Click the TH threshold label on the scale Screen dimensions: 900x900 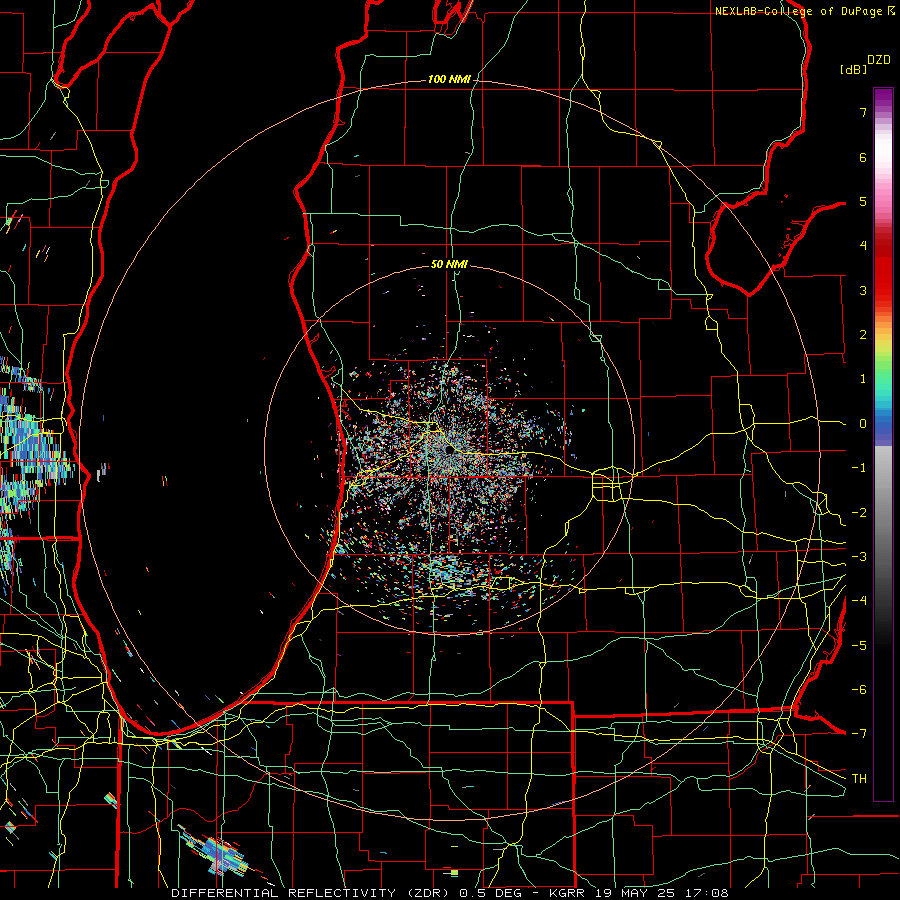(859, 779)
